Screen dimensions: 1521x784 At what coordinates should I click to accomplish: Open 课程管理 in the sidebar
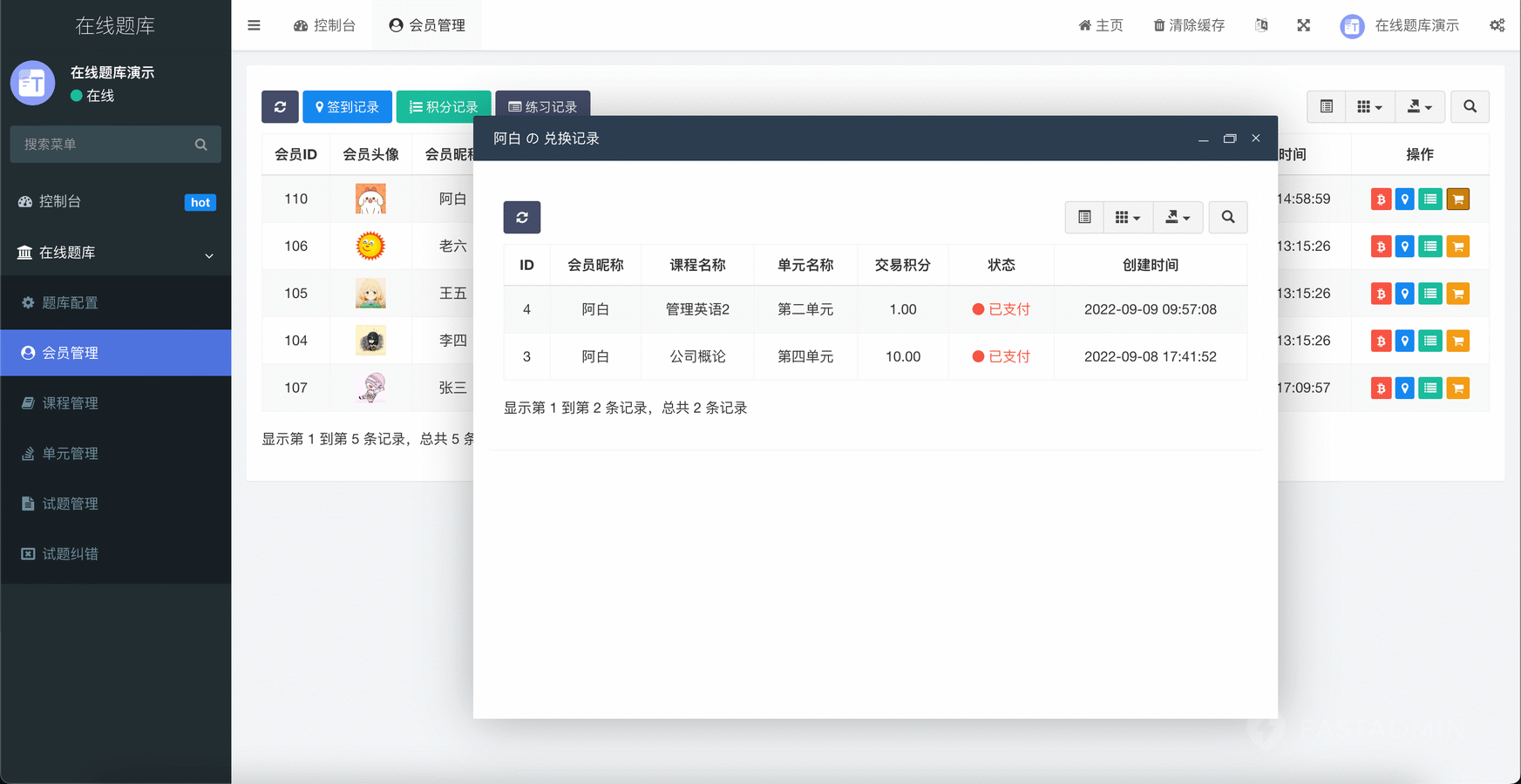70,403
